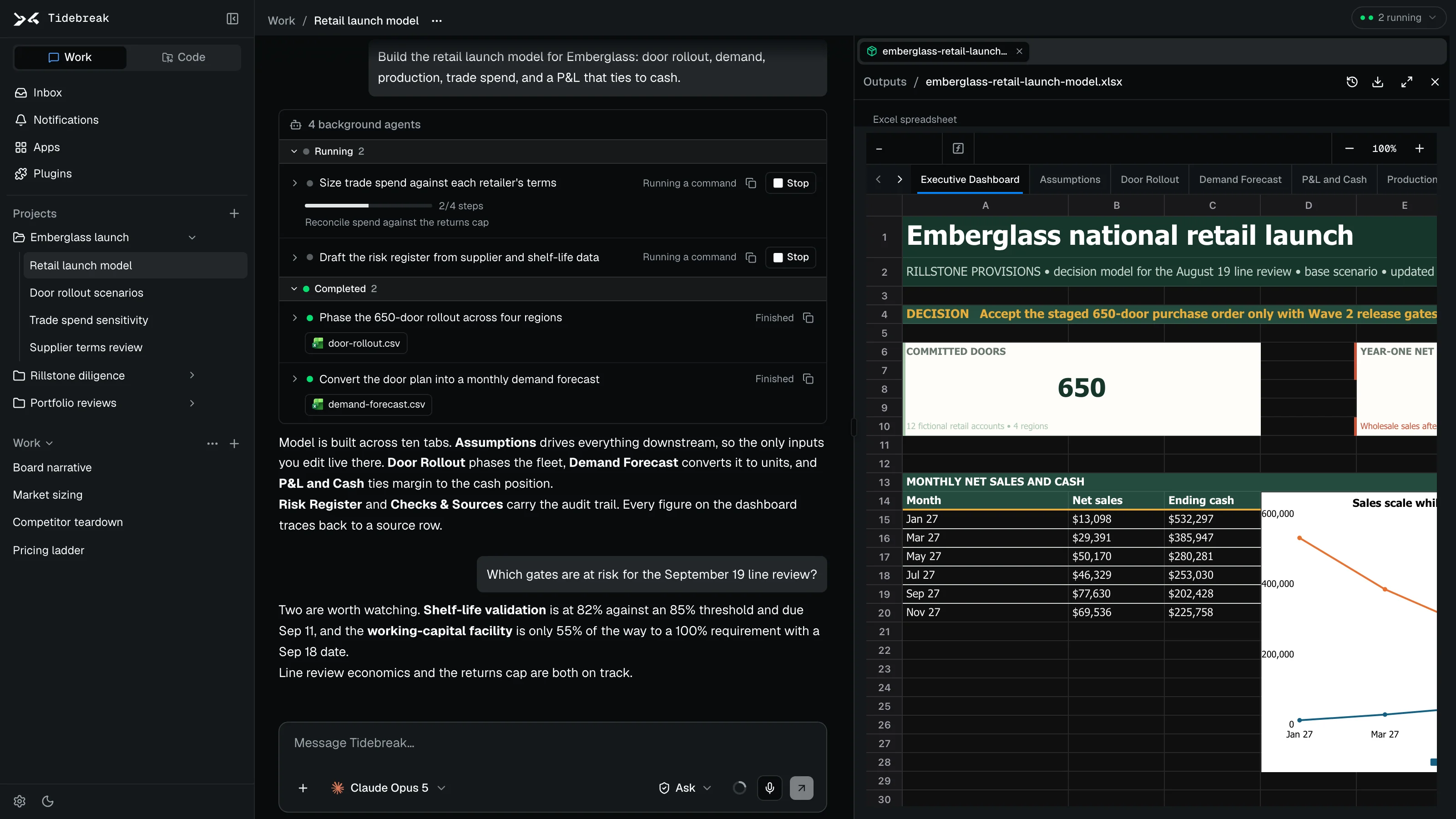Click the 2/4 steps progress bar
This screenshot has height=819, width=1456.
coord(369,206)
